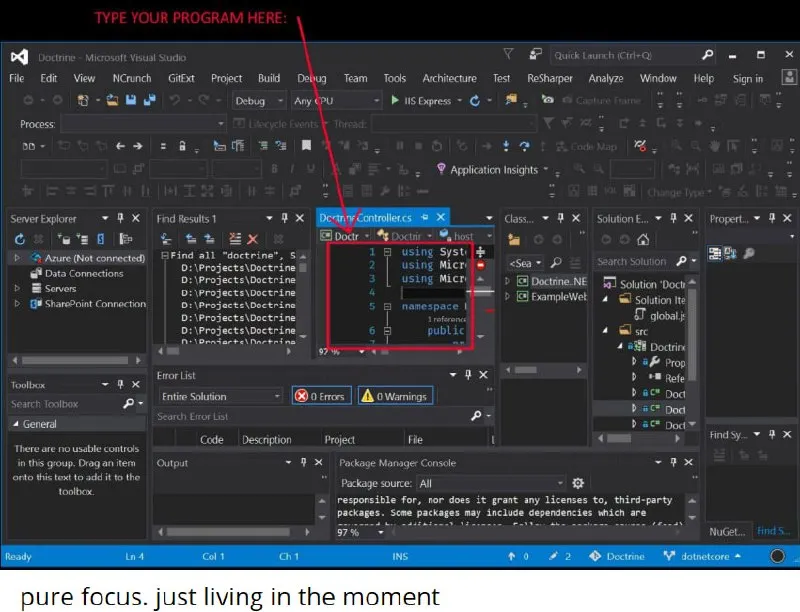The width and height of the screenshot is (800, 612).
Task: Toggle auto-hide pin on Server Explorer
Action: tap(120, 218)
